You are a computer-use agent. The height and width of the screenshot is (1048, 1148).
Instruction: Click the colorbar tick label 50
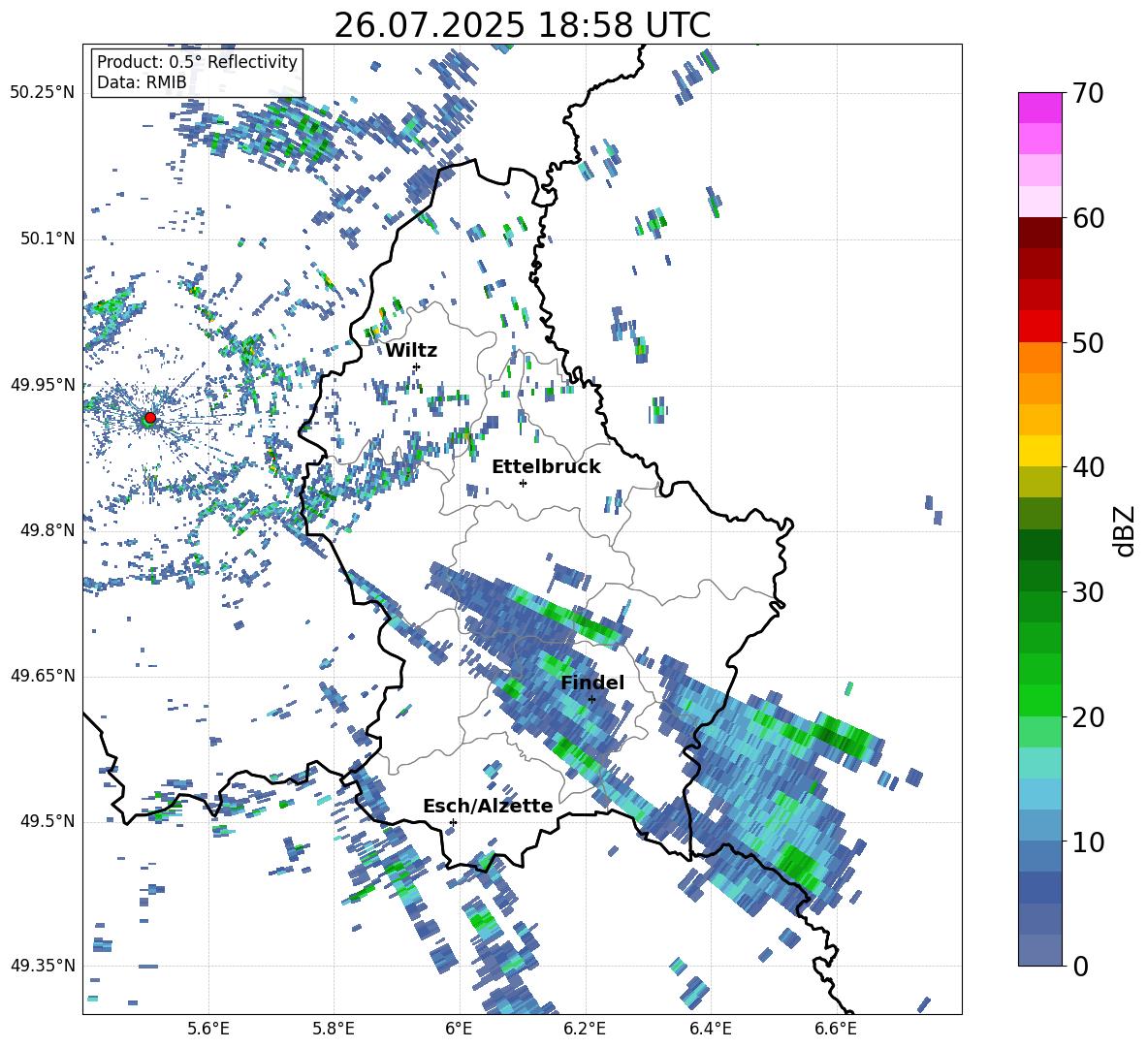1087,342
